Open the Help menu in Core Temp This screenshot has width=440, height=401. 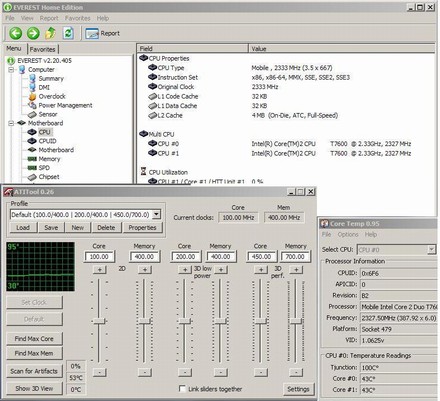point(371,235)
